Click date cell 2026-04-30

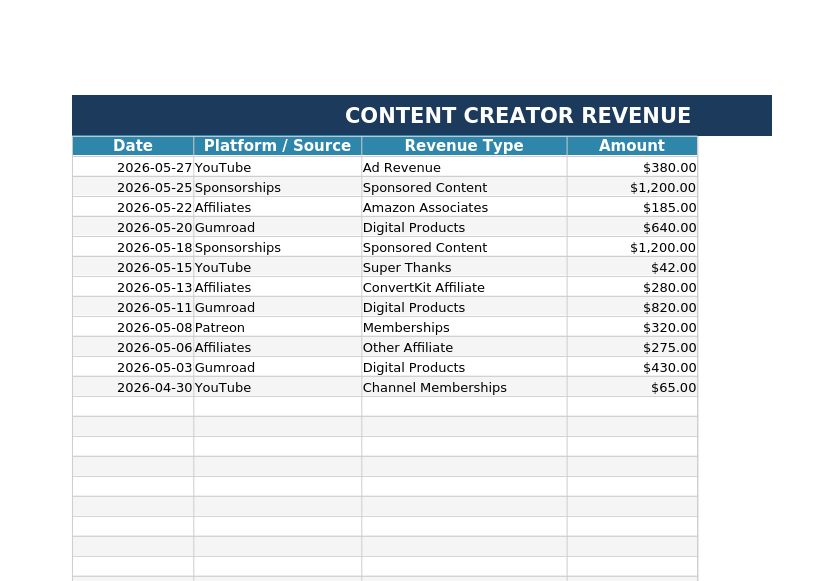click(x=133, y=388)
